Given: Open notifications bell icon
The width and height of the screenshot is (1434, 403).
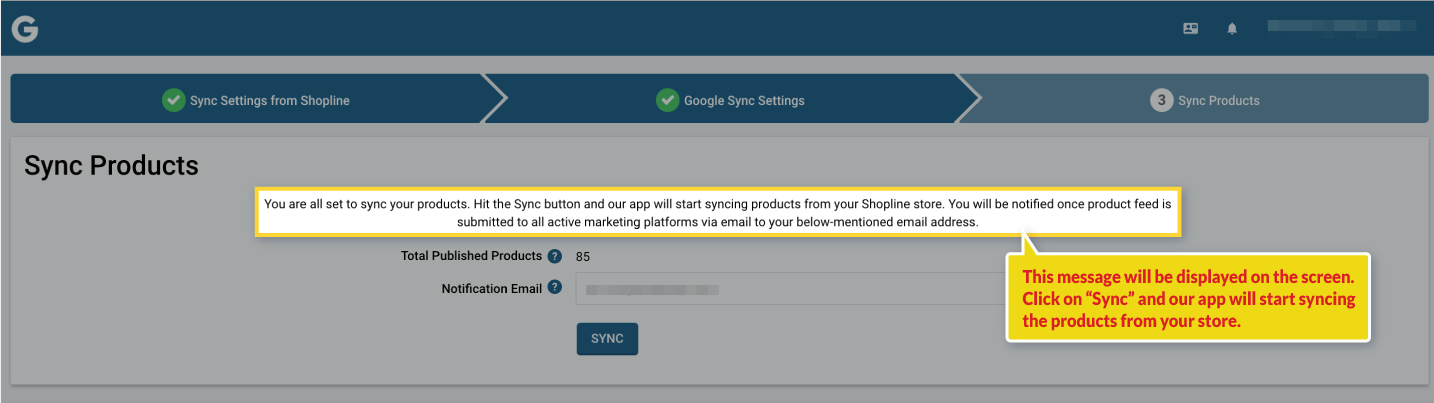Looking at the screenshot, I should point(1232,29).
